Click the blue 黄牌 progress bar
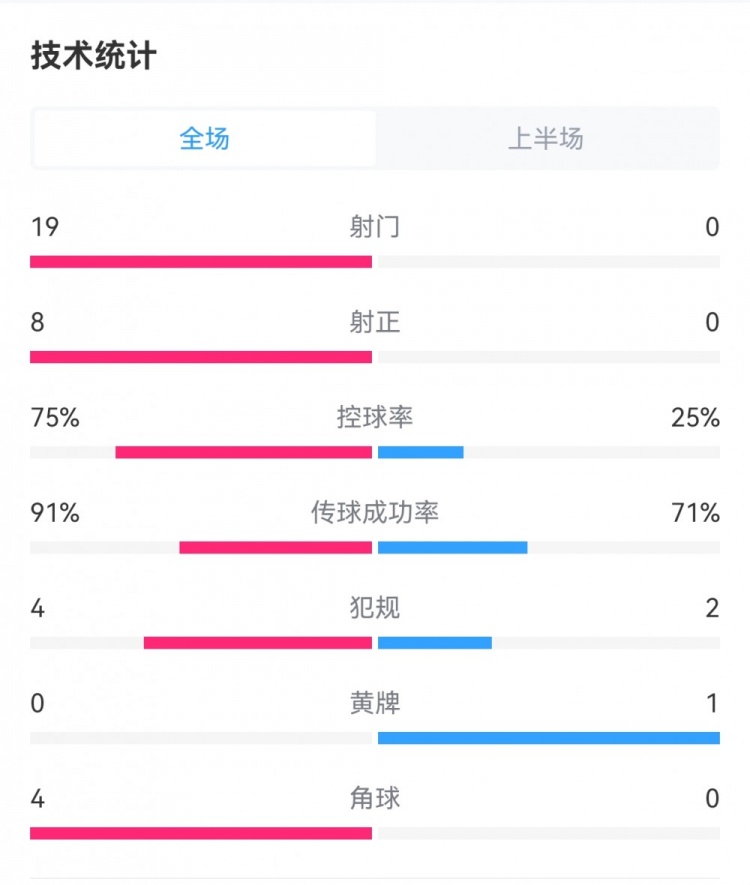 tap(549, 738)
